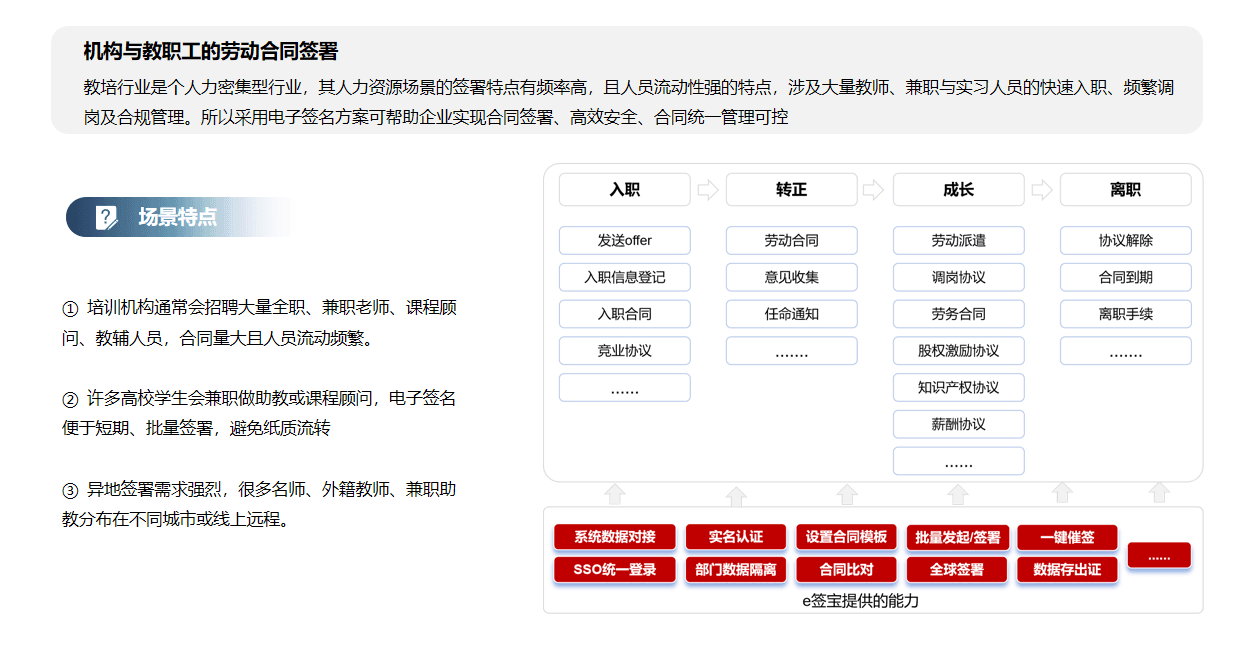Image resolution: width=1244 pixels, height=647 pixels.
Task: Select the 离职 stage header
Action: pos(1126,190)
